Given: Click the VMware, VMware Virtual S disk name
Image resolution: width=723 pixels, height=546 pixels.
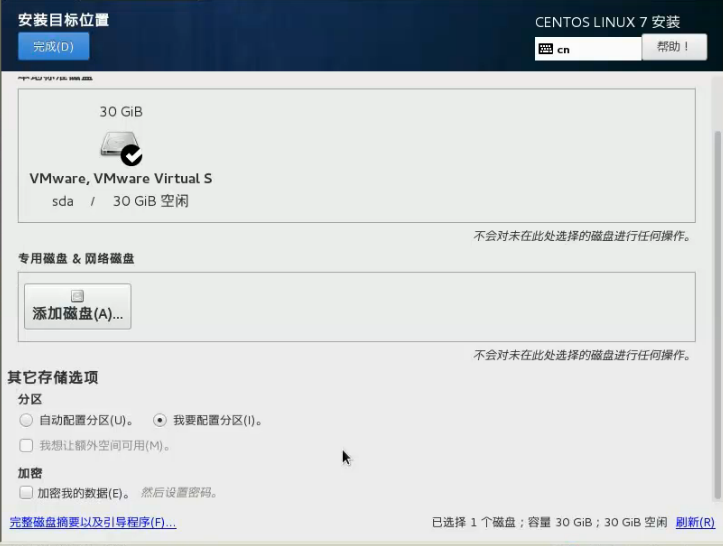Looking at the screenshot, I should 121,178.
